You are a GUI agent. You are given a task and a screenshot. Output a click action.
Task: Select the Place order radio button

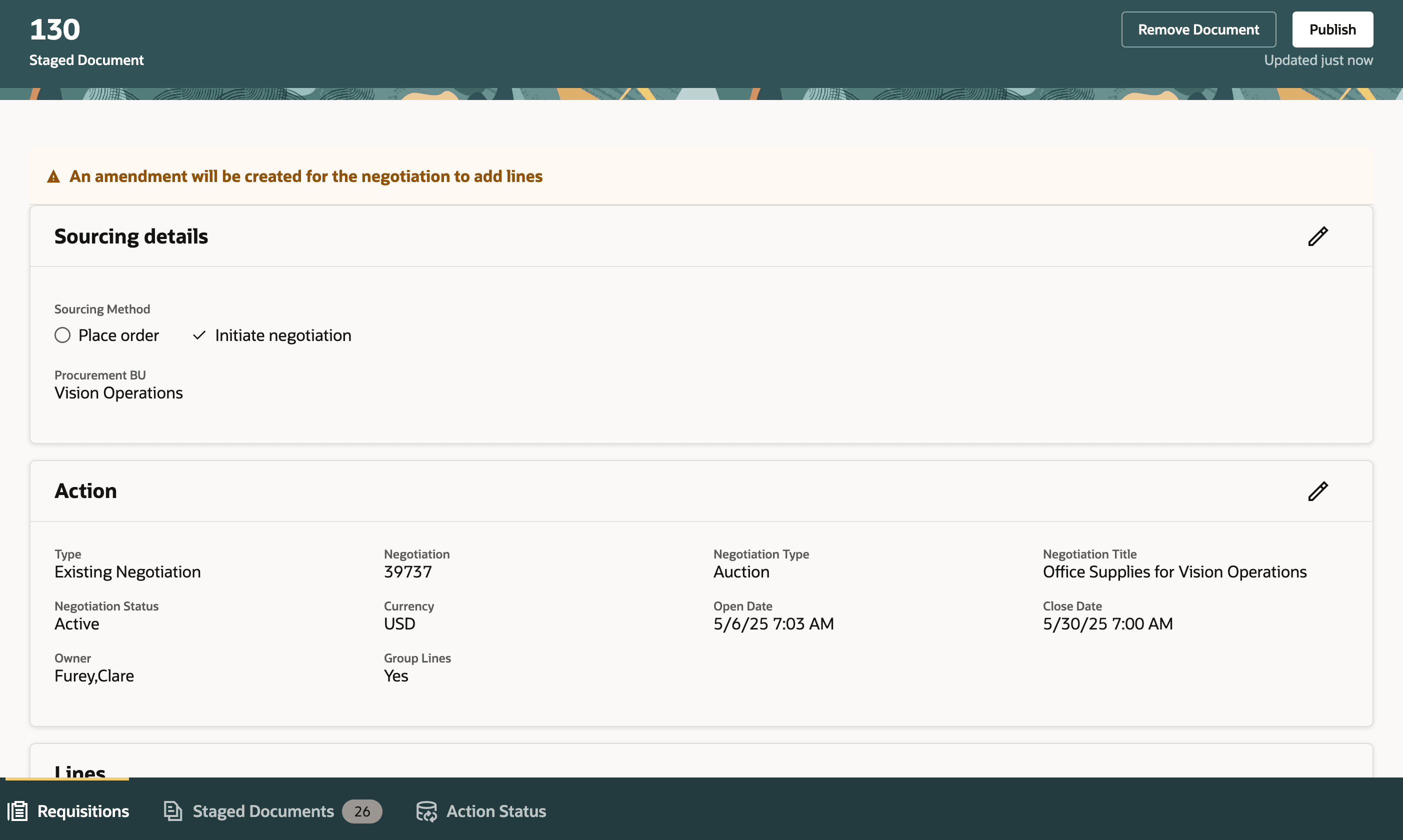pyautogui.click(x=62, y=335)
